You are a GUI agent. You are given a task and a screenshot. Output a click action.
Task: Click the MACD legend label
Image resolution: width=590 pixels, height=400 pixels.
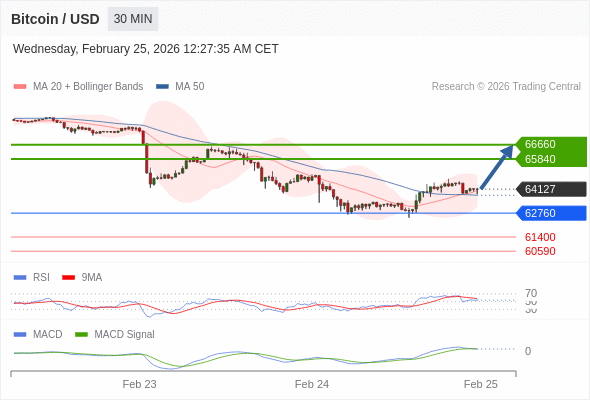[x=47, y=335]
